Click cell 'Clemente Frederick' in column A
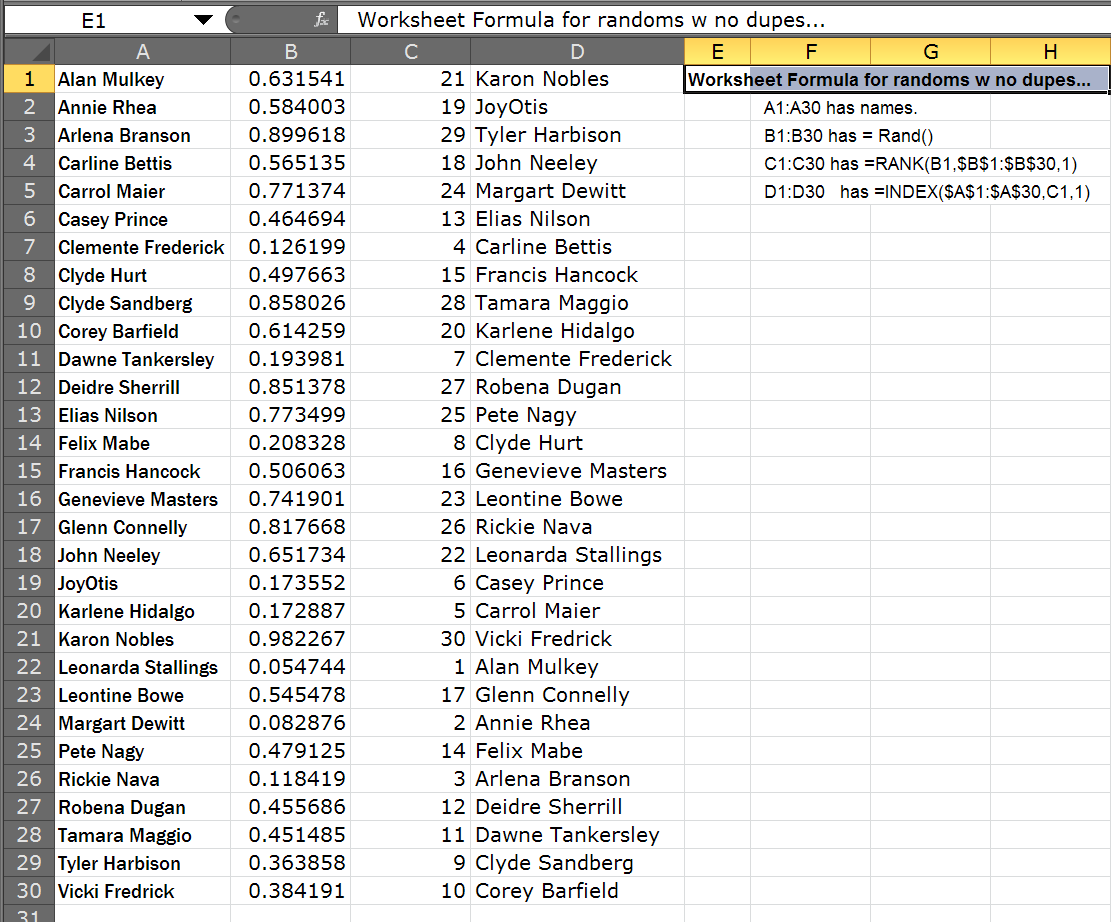The height and width of the screenshot is (922, 1111). coord(142,247)
